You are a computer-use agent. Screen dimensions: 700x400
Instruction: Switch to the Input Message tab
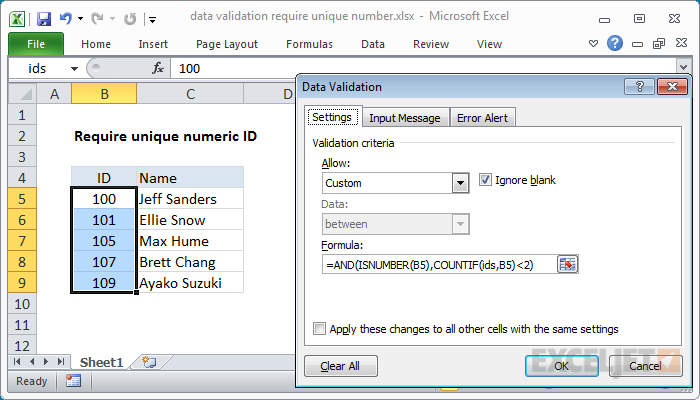pos(404,118)
